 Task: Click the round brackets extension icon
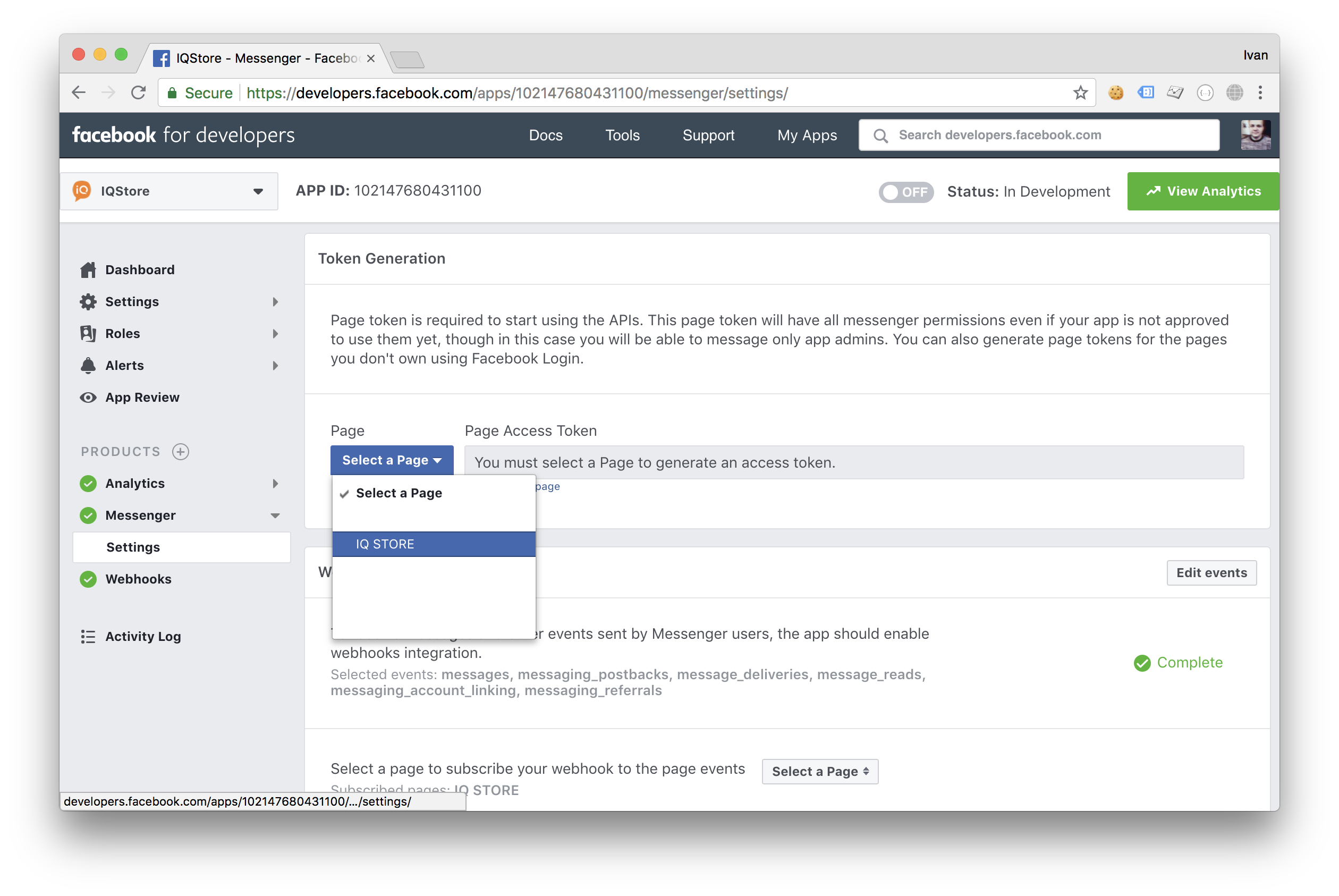1205,92
